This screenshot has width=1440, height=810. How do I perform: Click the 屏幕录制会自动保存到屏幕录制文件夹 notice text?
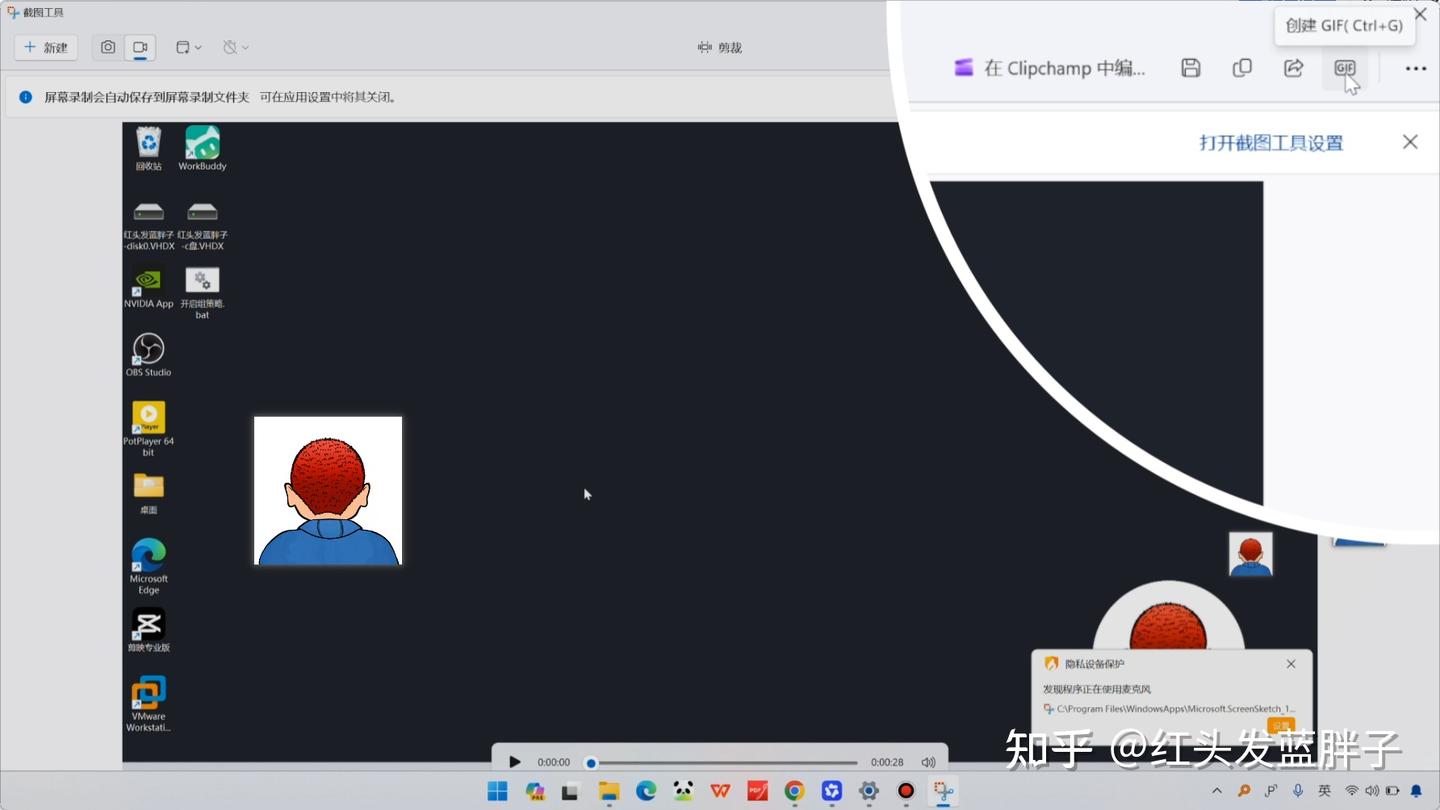point(146,97)
